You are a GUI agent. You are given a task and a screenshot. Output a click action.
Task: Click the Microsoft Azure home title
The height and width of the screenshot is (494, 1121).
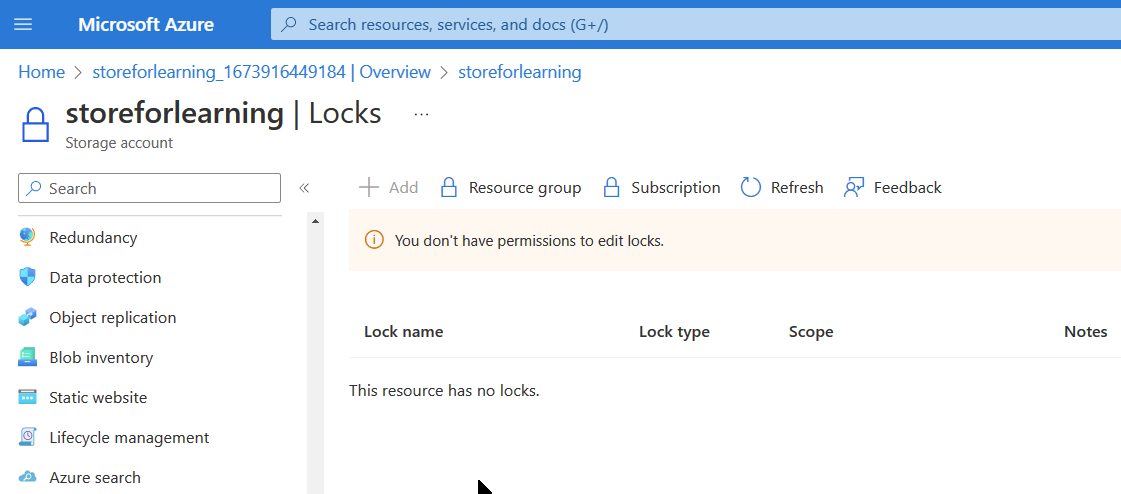[x=146, y=24]
